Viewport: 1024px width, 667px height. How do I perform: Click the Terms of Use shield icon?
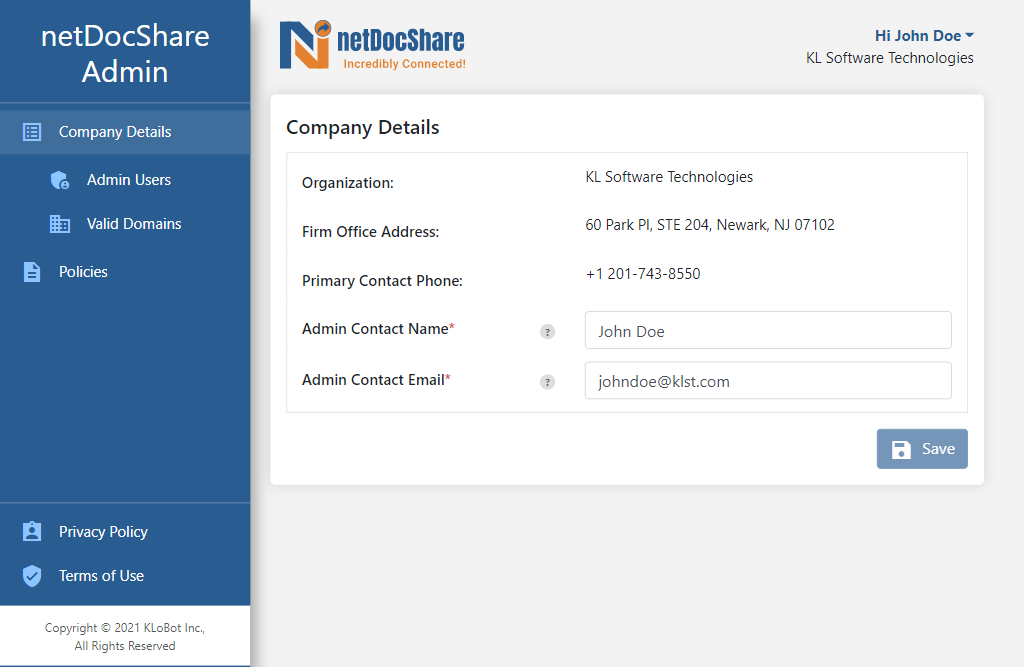coord(32,576)
